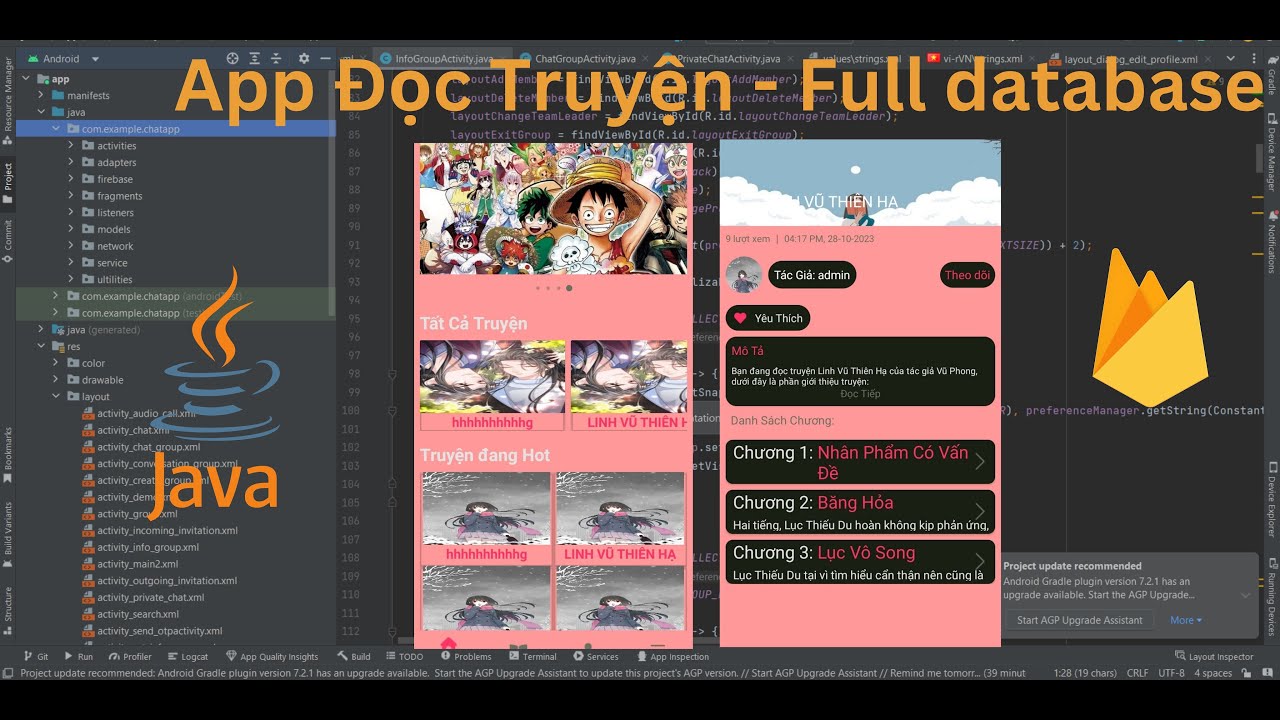The image size is (1280, 720).
Task: Open the Problems tool window
Action: click(x=466, y=657)
